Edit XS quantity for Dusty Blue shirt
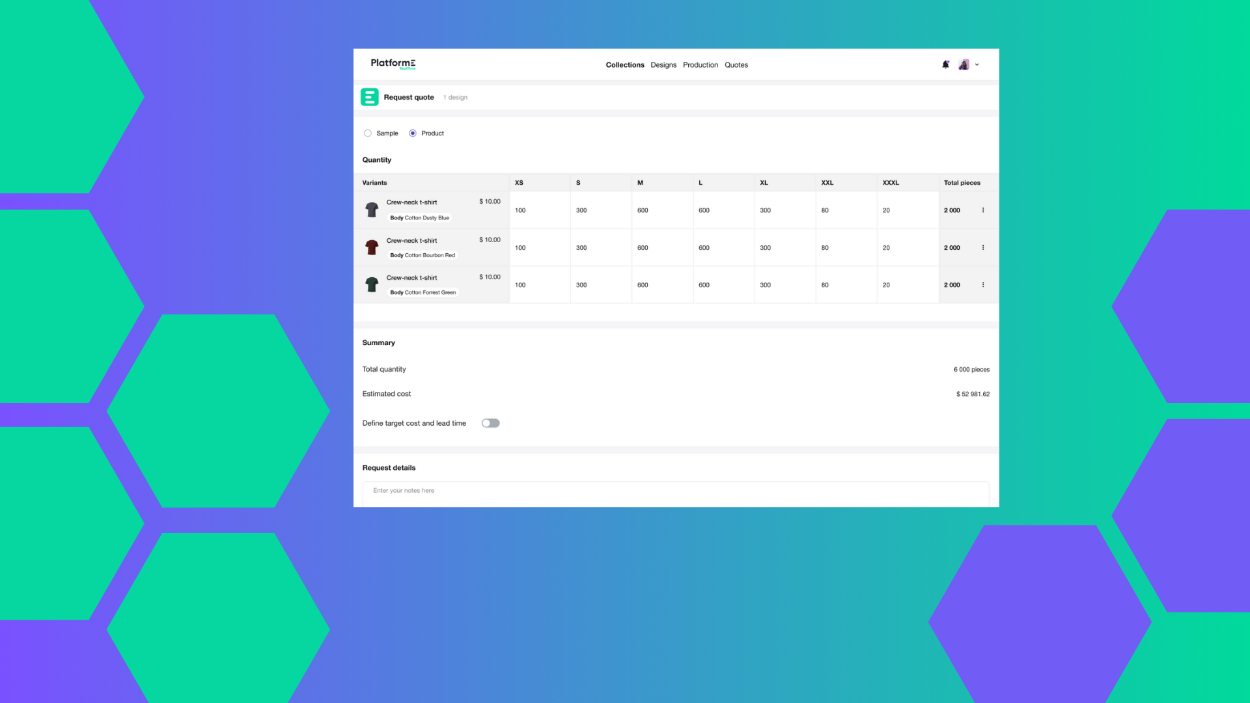Viewport: 1250px width, 703px height. [x=539, y=210]
